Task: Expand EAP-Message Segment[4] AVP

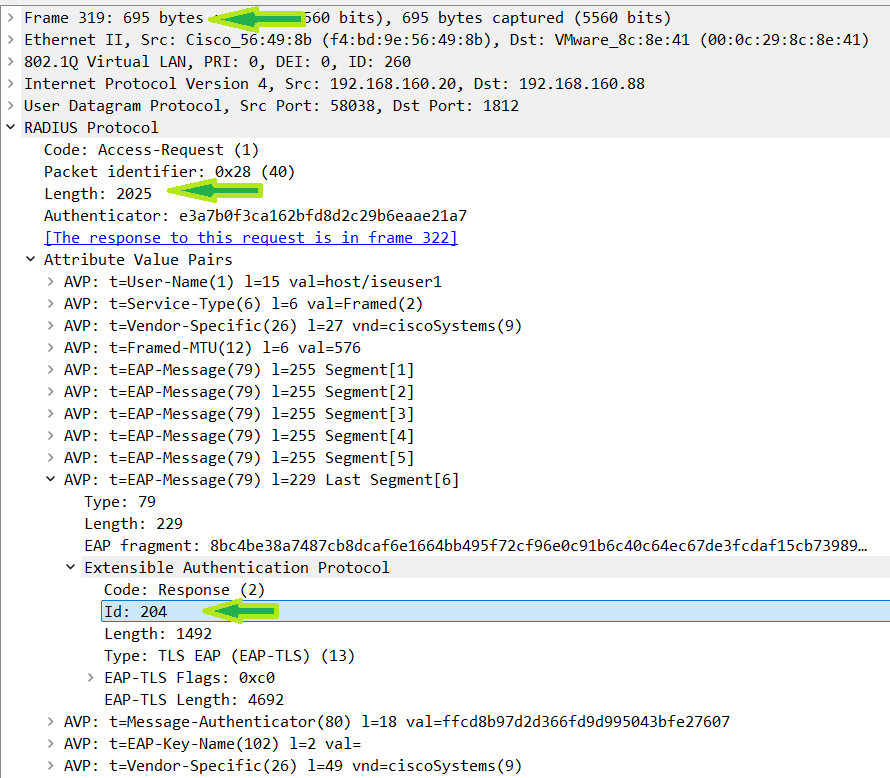Action: tap(51, 436)
